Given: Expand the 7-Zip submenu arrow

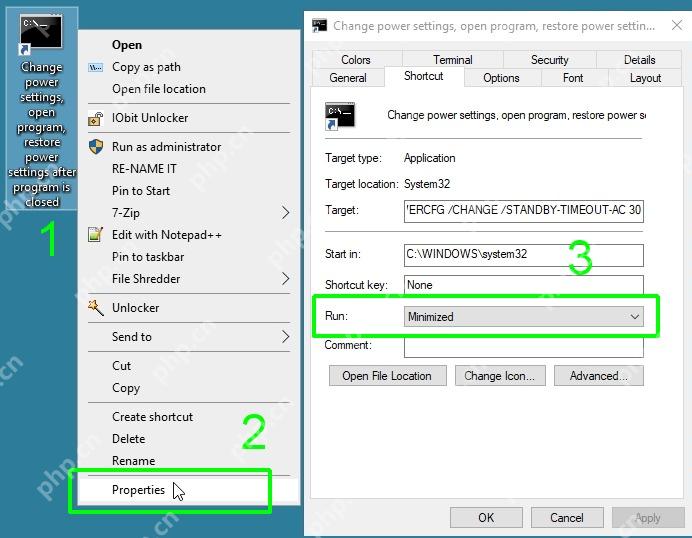Looking at the screenshot, I should 286,213.
